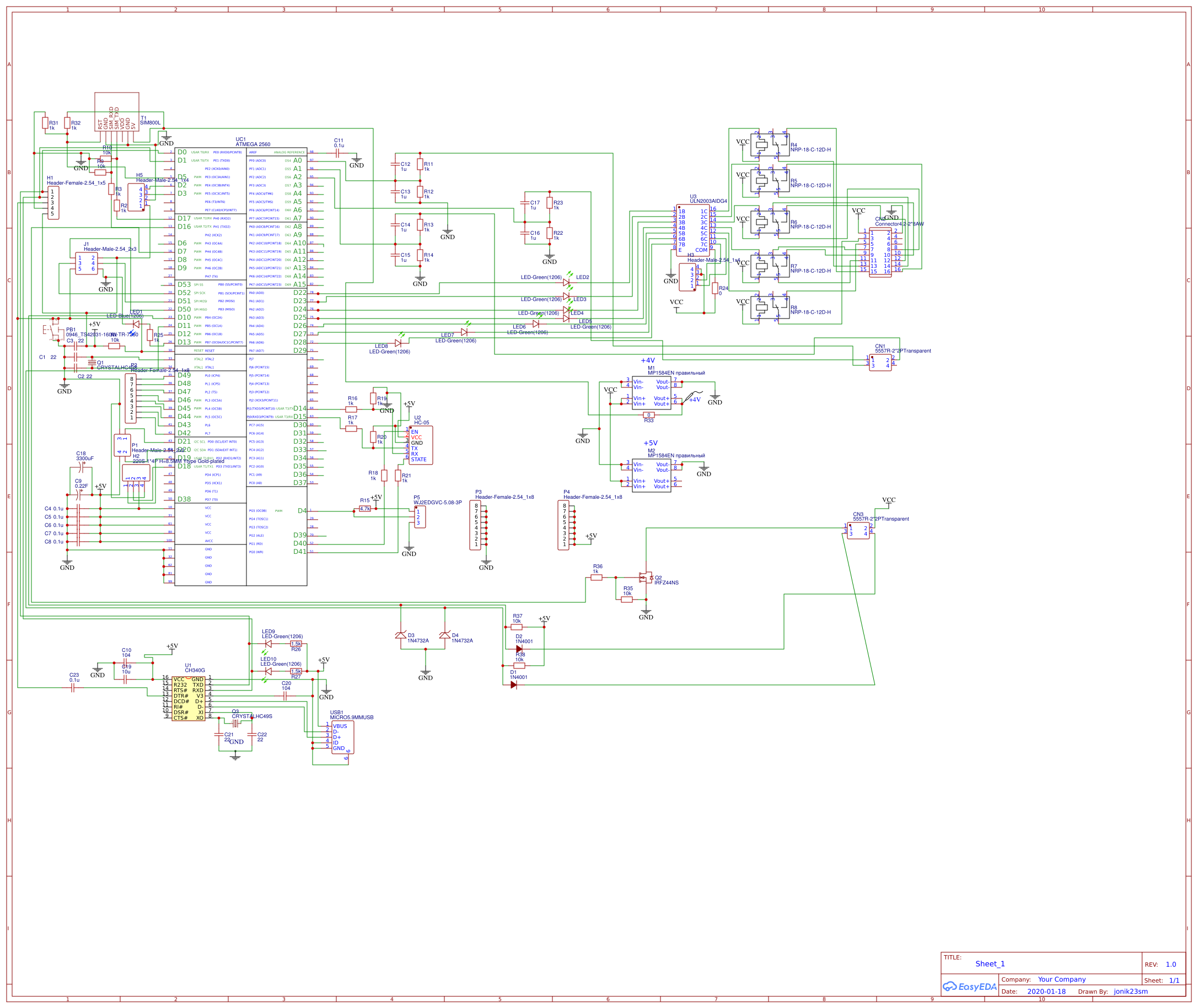Click the REV 1.0 value
This screenshot has height=1008, width=1198.
pyautogui.click(x=1170, y=964)
